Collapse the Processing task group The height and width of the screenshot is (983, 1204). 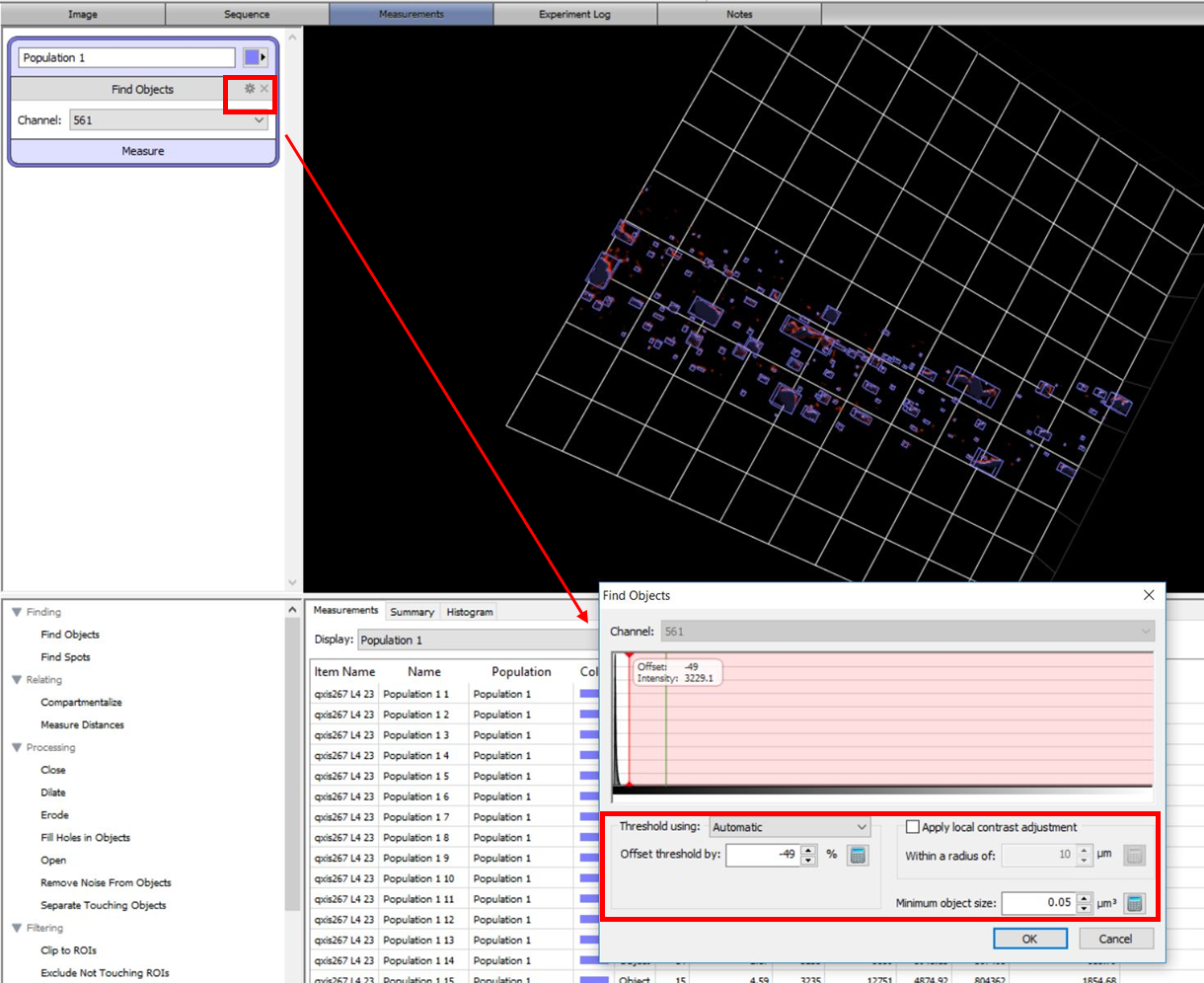tap(17, 747)
